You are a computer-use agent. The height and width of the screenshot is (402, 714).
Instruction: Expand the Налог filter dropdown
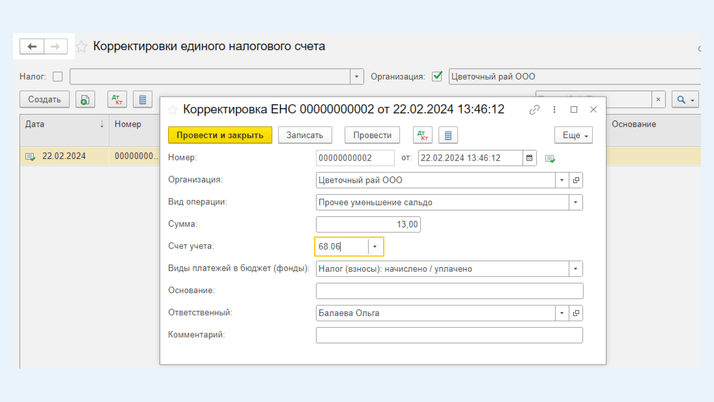357,76
